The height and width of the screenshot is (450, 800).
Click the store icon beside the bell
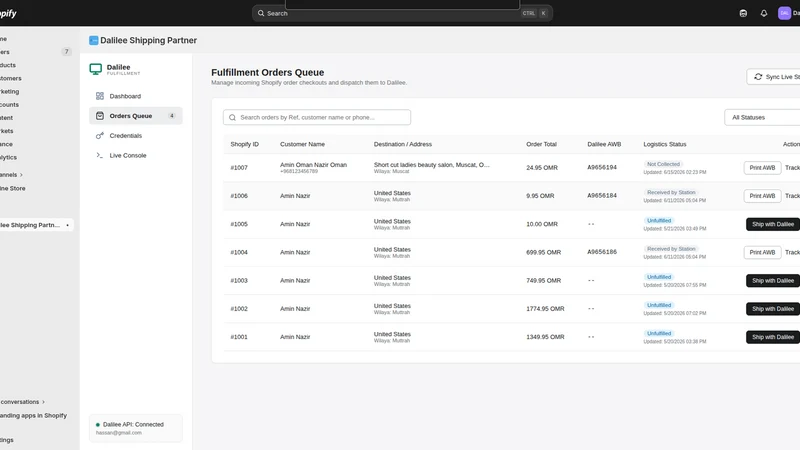[x=743, y=13]
